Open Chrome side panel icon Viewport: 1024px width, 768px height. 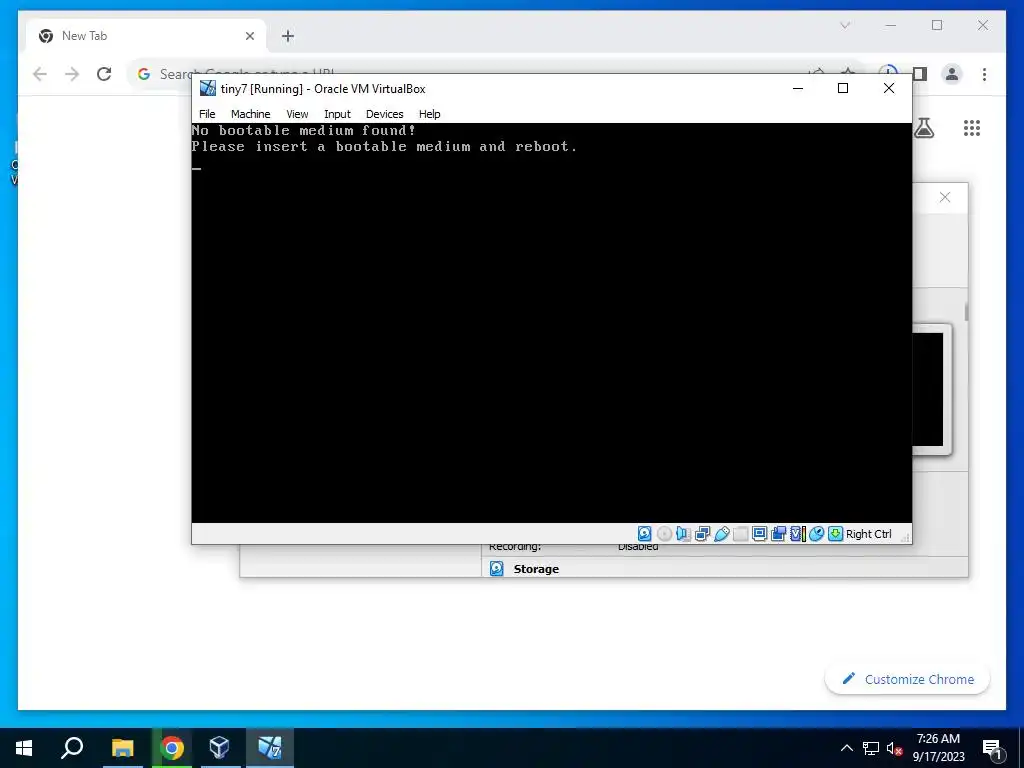click(920, 74)
